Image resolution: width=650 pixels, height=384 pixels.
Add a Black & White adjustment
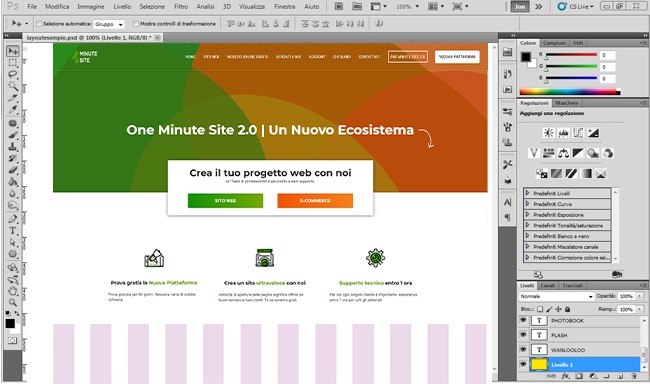click(x=578, y=153)
